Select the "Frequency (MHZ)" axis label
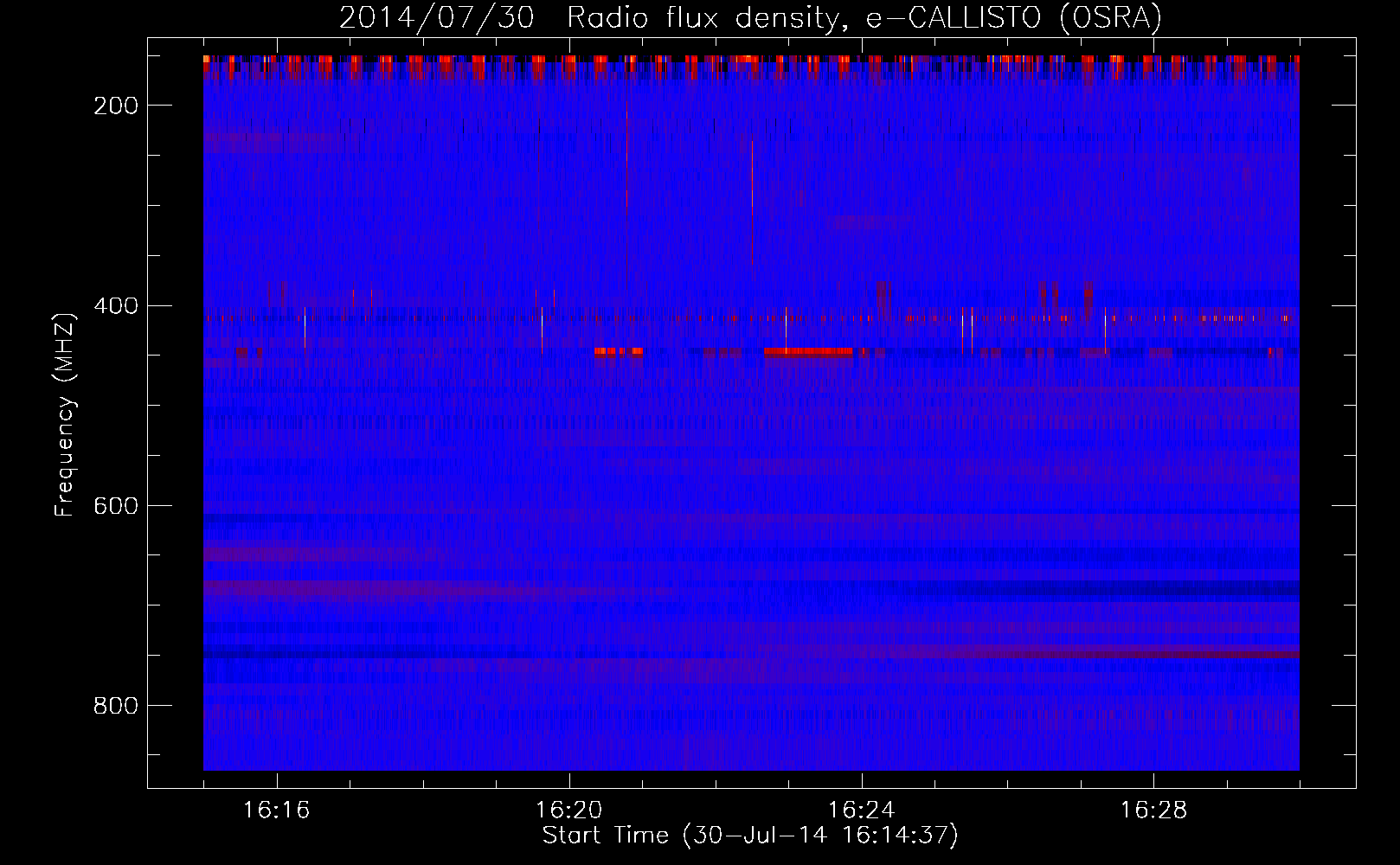1400x865 pixels. pyautogui.click(x=65, y=414)
